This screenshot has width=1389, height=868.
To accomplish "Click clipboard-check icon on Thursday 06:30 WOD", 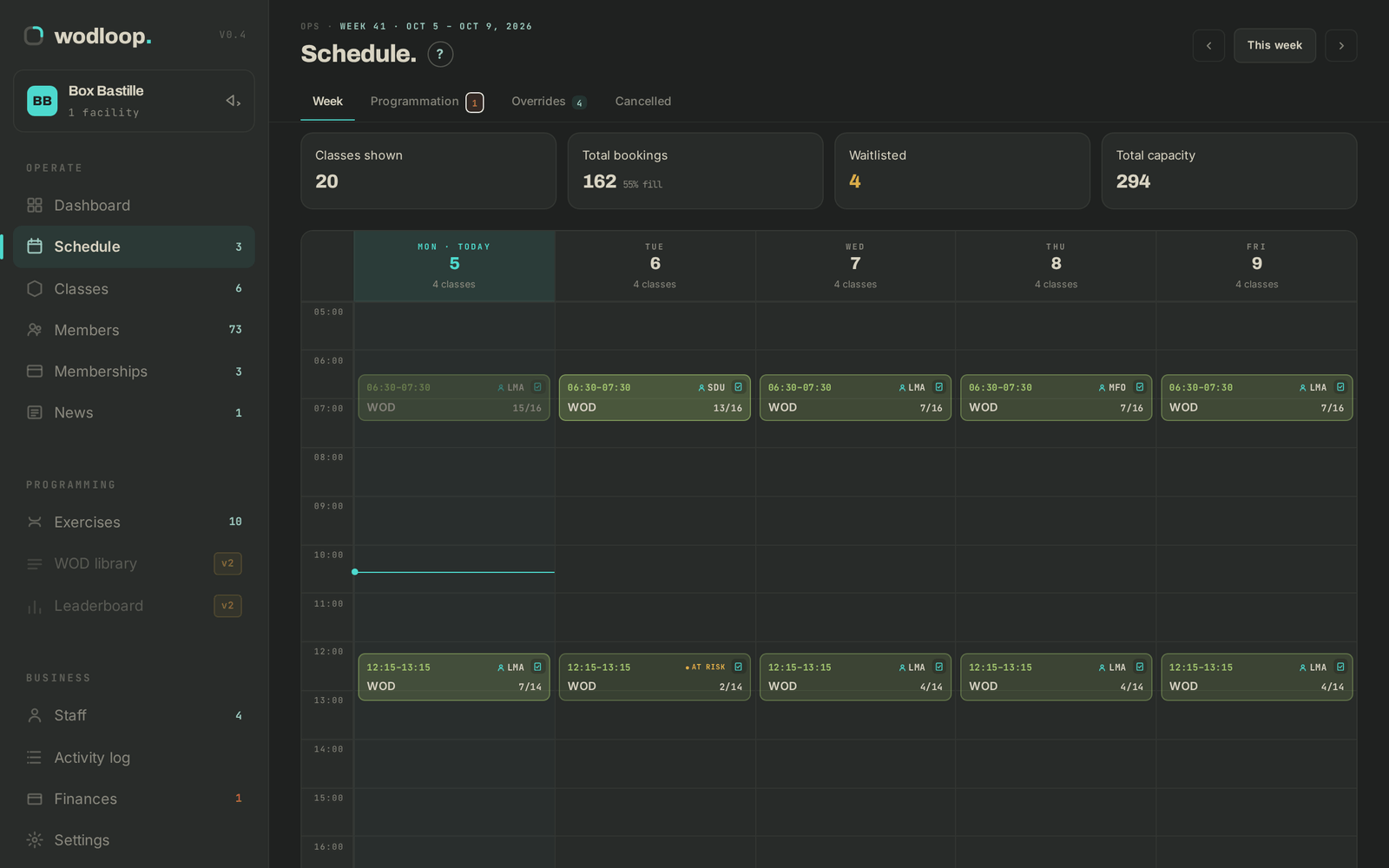I will tap(1140, 387).
